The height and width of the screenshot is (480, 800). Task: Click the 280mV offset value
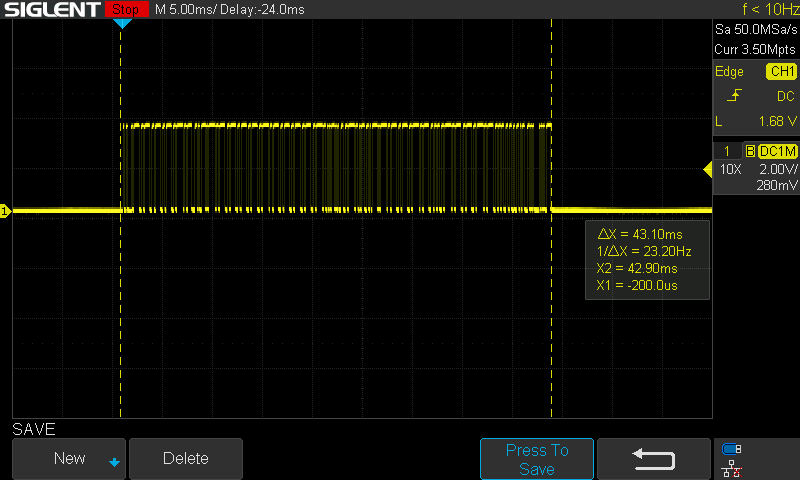click(x=777, y=186)
